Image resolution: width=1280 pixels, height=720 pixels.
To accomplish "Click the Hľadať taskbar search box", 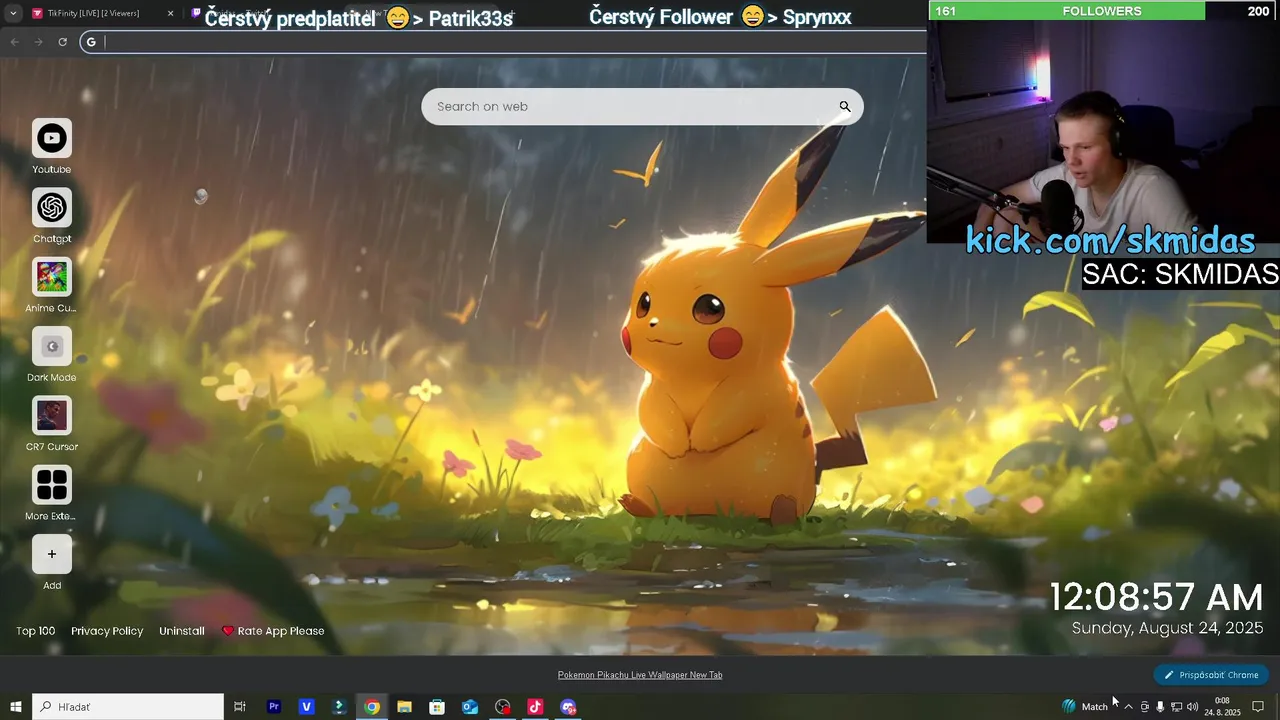I will point(128,707).
